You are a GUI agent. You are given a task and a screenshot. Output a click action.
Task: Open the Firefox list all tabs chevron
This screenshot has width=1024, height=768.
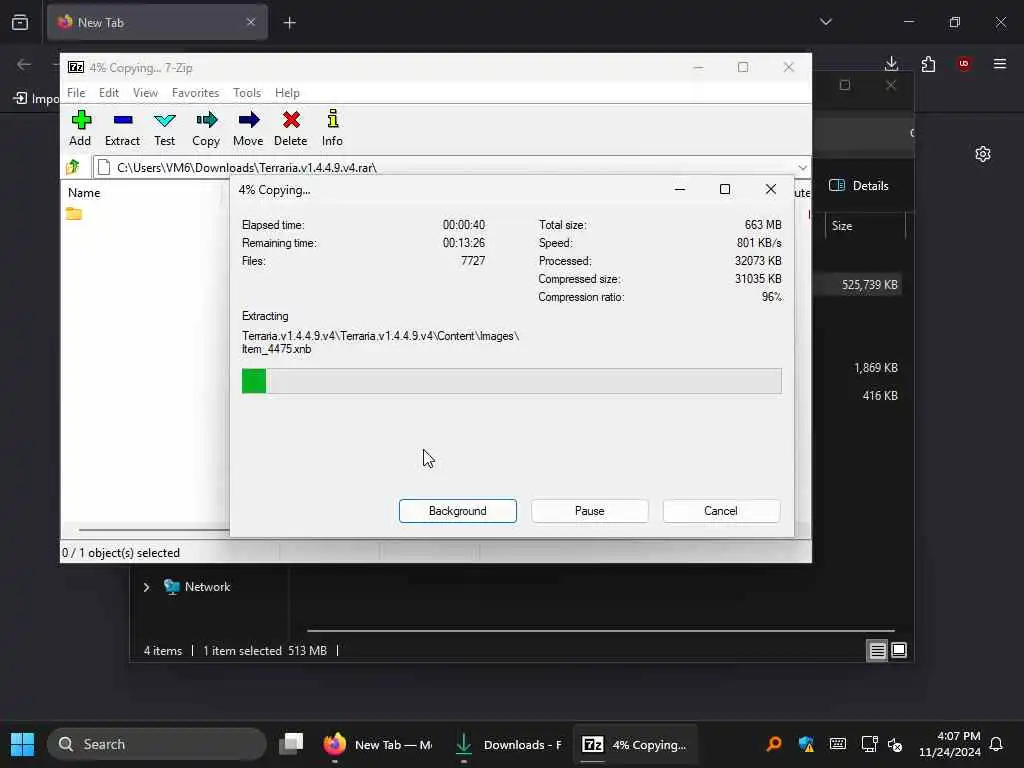825,22
